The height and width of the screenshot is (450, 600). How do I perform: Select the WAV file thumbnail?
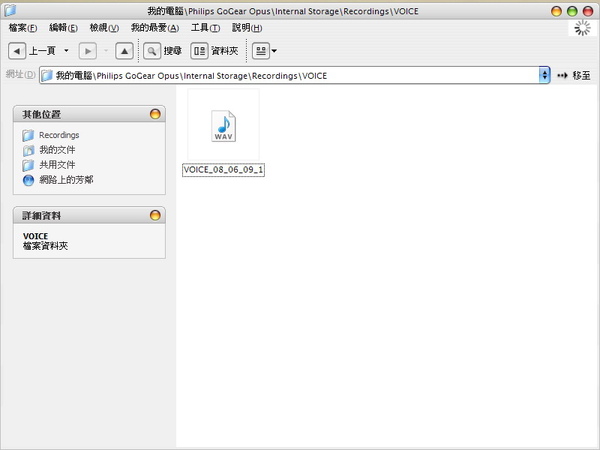tap(223, 126)
